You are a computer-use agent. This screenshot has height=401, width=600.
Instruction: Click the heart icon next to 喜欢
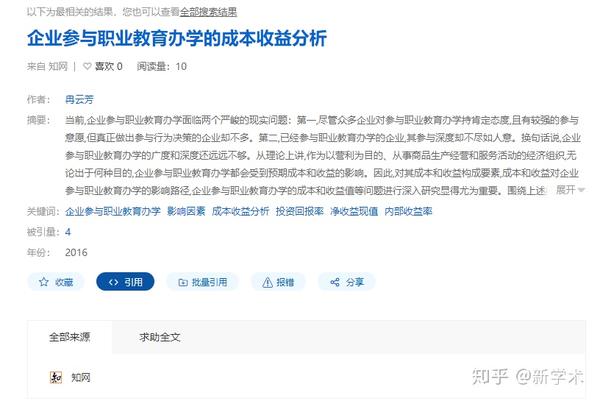(87, 66)
